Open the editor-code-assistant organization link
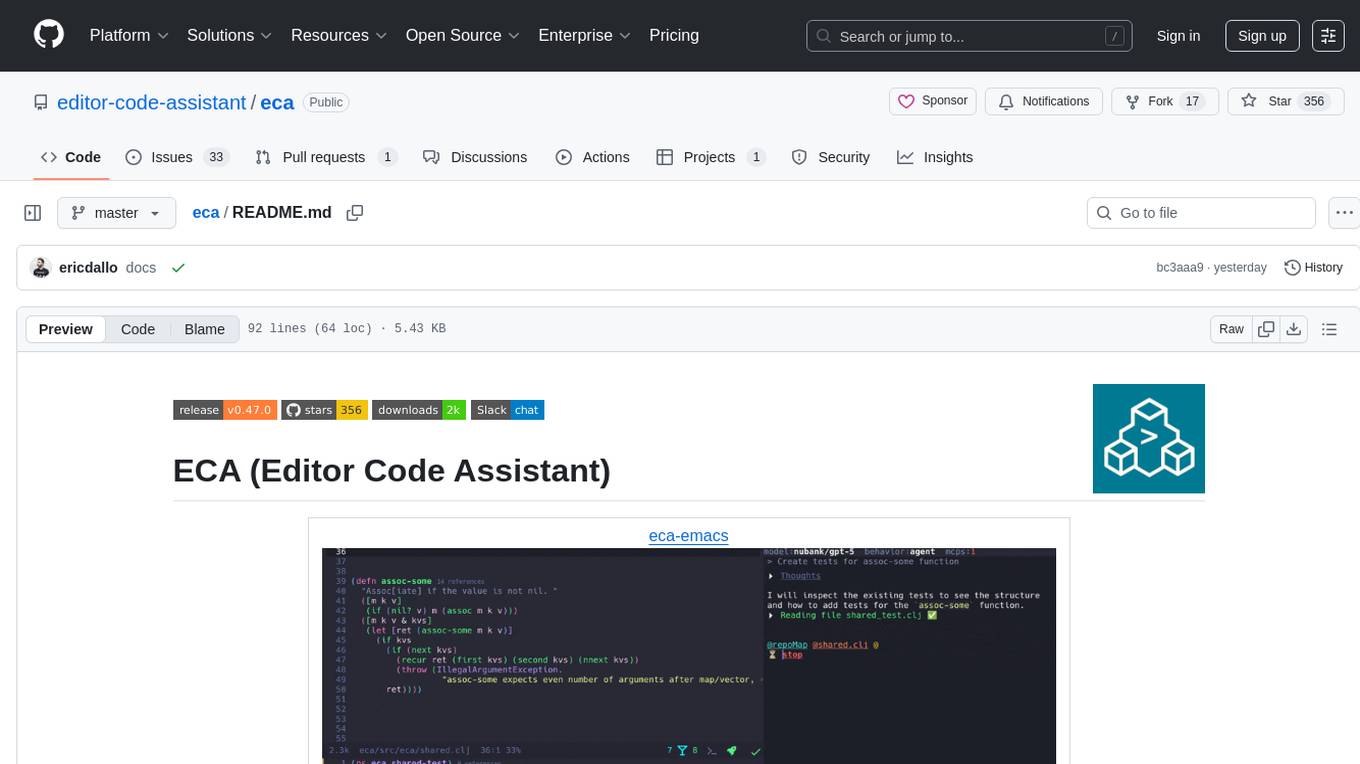Screen dimensions: 1360x764 151,102
